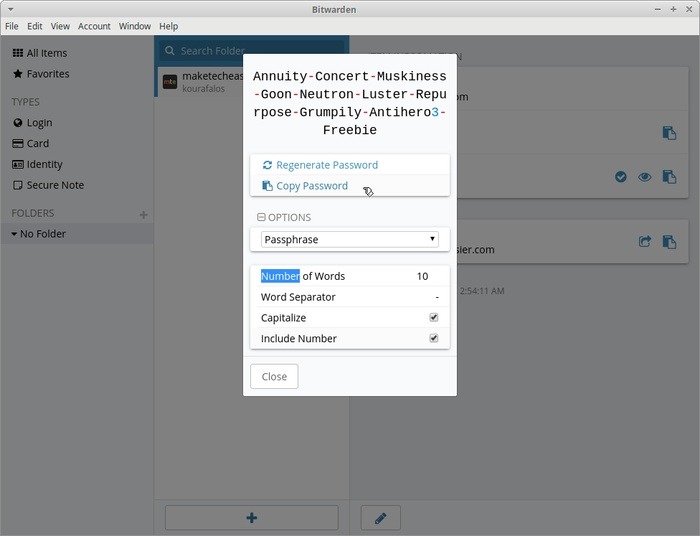The height and width of the screenshot is (536, 700).
Task: Filter by Identity type
Action: coord(38,164)
